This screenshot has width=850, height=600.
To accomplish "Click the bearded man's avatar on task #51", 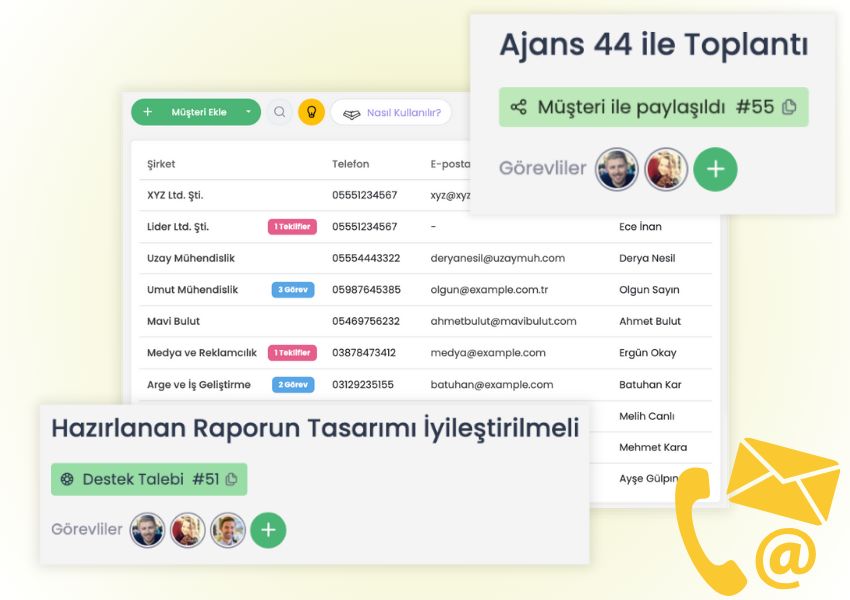I will point(147,530).
